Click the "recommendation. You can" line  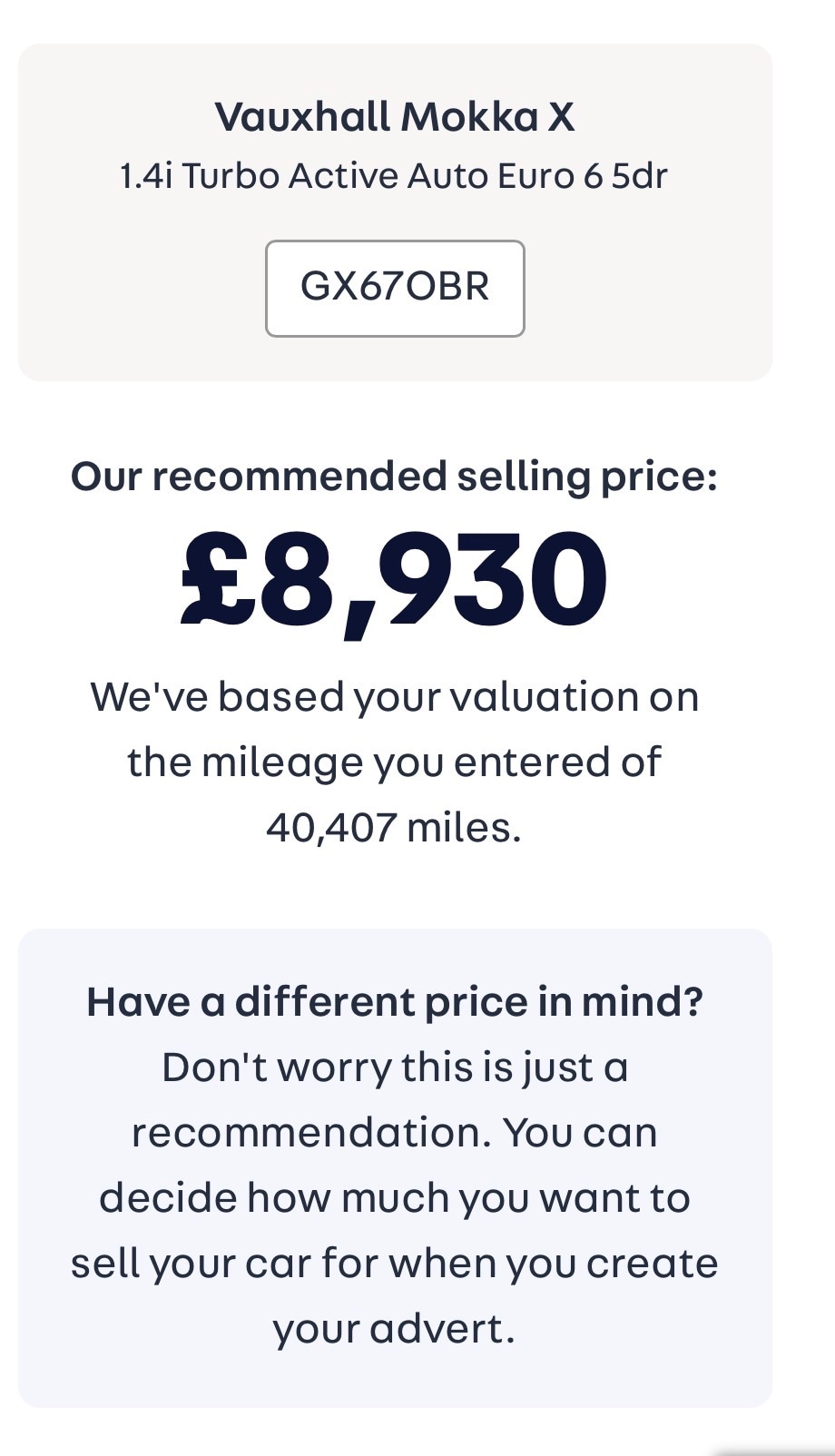click(x=395, y=1133)
